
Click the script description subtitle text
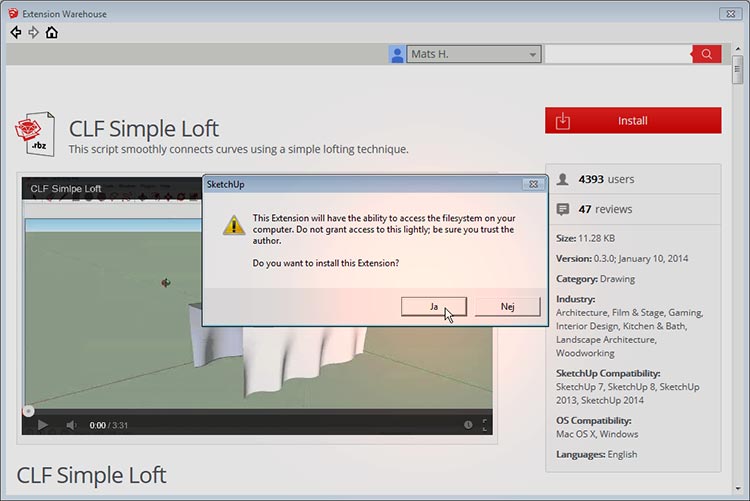238,149
